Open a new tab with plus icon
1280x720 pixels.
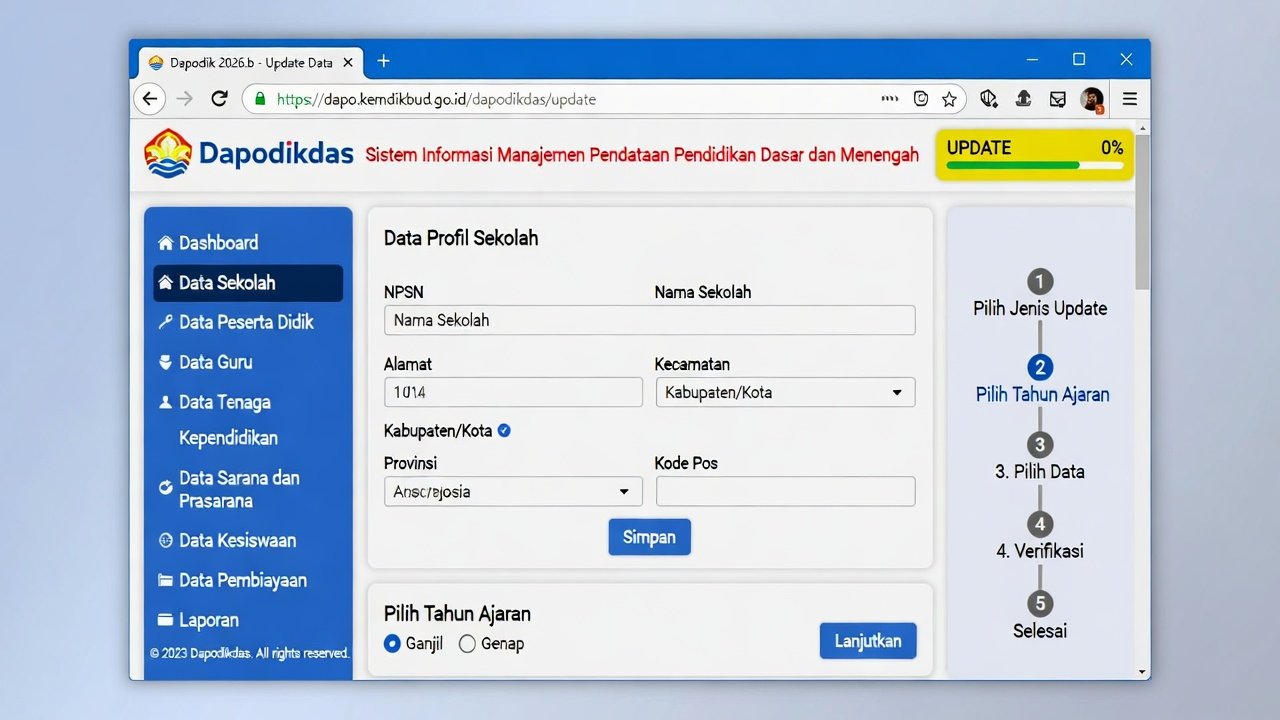click(383, 61)
